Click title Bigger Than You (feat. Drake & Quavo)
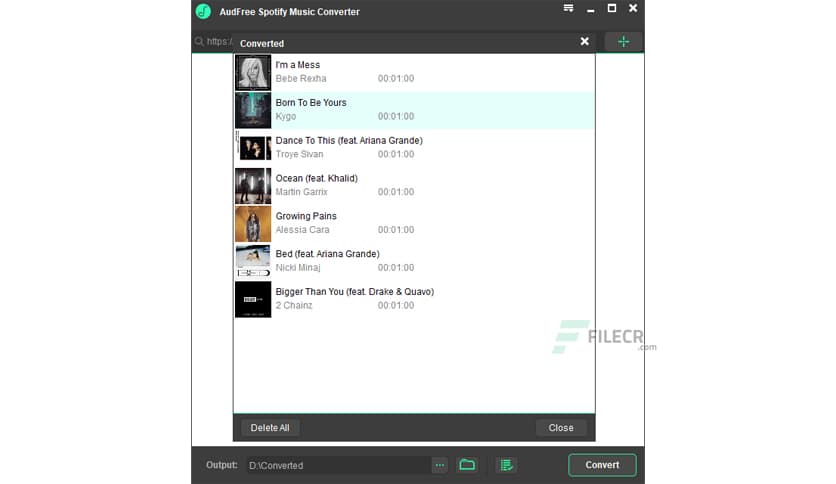Image resolution: width=836 pixels, height=484 pixels. pyautogui.click(x=355, y=292)
